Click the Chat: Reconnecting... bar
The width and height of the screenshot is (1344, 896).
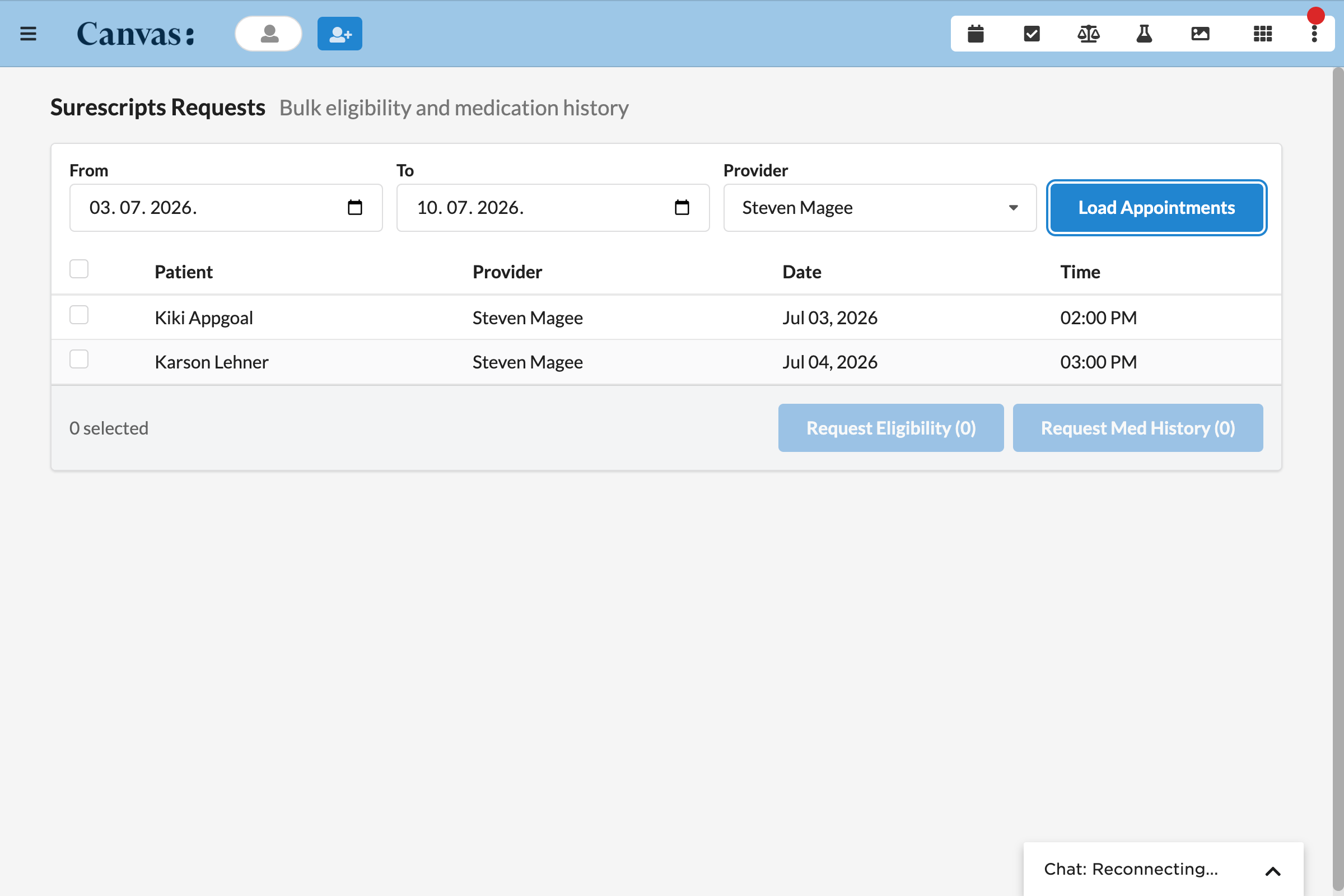(1163, 869)
